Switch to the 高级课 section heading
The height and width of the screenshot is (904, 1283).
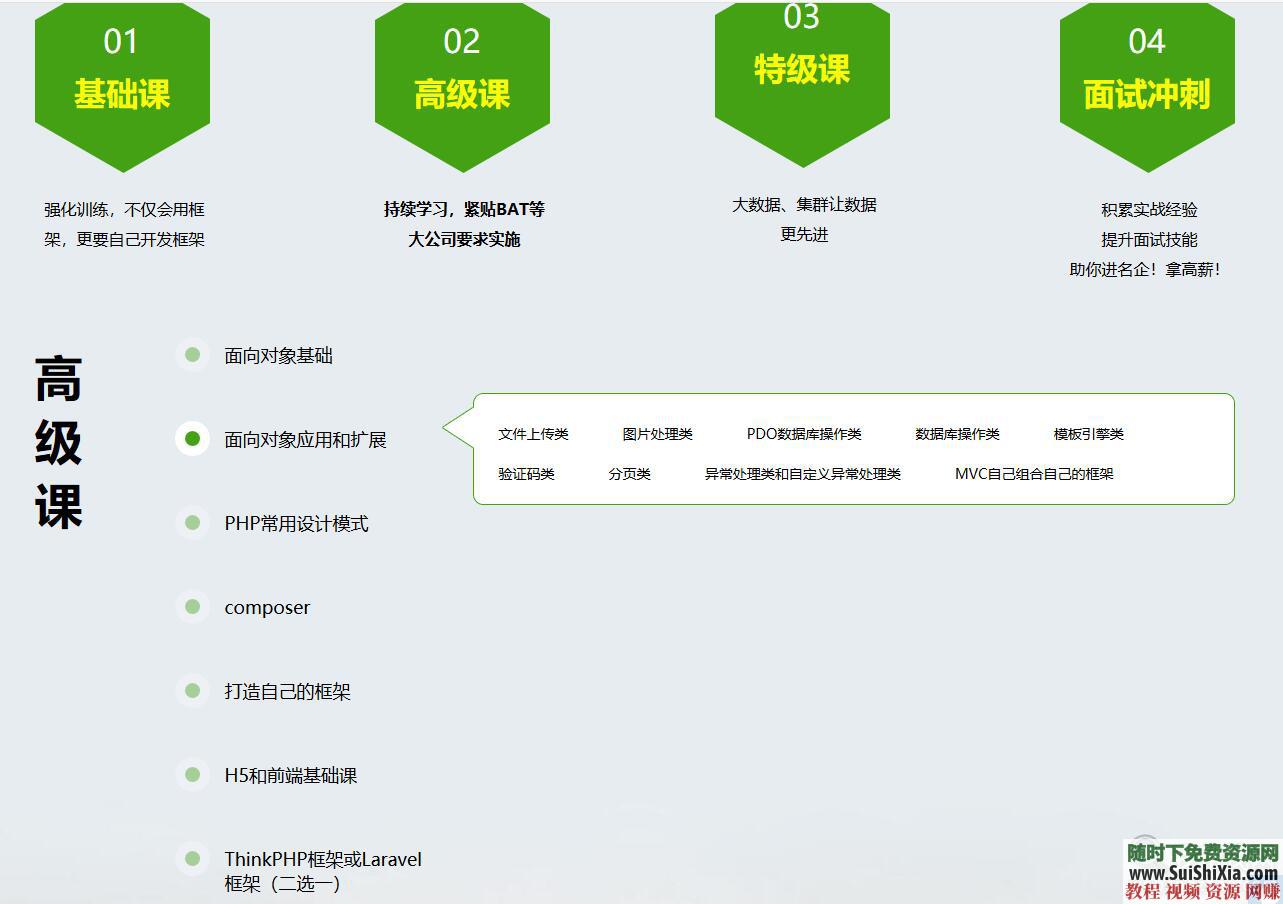58,440
